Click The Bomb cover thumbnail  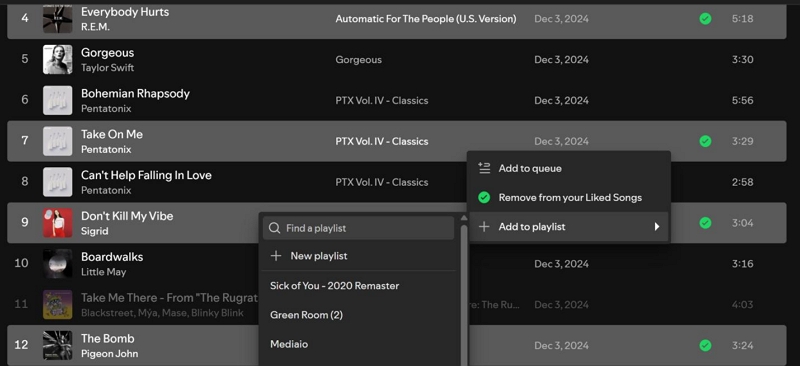(58, 346)
